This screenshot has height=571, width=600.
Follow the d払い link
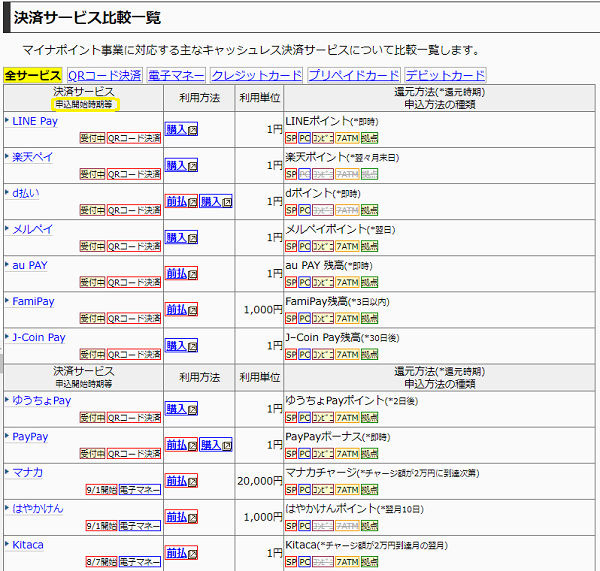[x=26, y=193]
